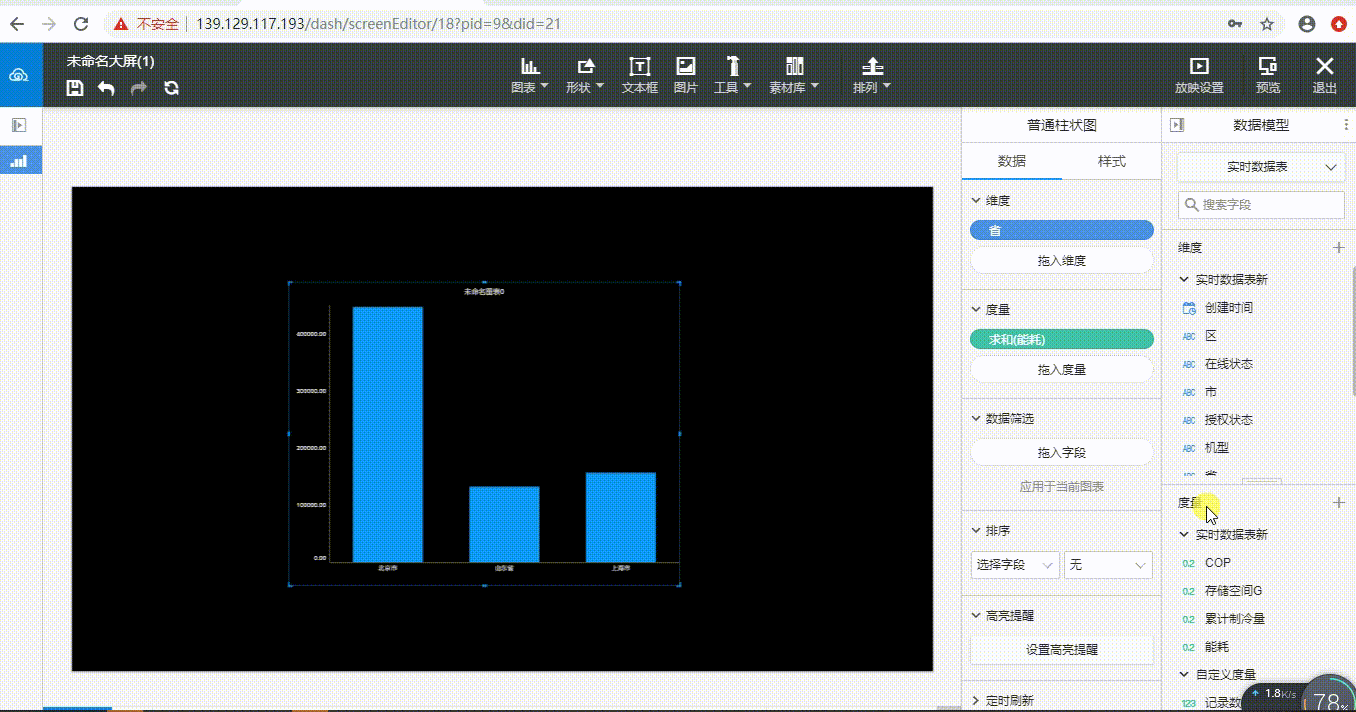This screenshot has width=1356, height=712.
Task: Undo the last action
Action: (x=106, y=88)
